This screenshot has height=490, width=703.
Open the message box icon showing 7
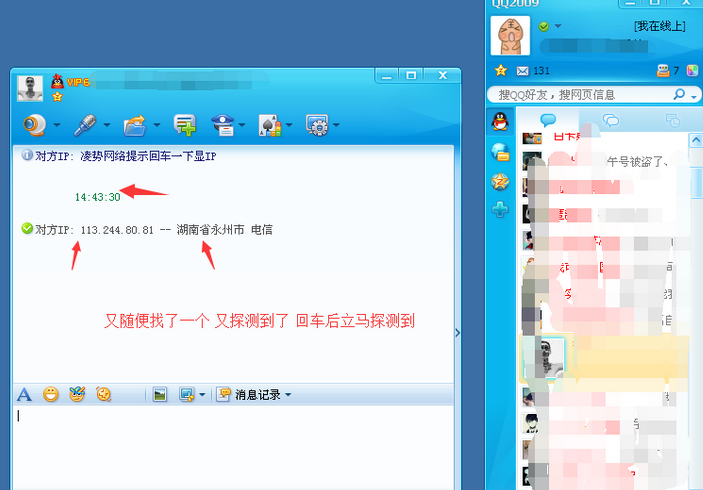click(x=663, y=71)
